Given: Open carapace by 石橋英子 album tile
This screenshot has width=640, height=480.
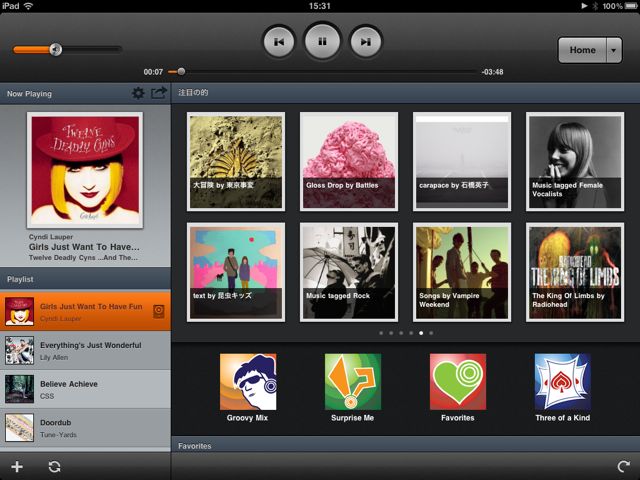Looking at the screenshot, I should click(462, 162).
